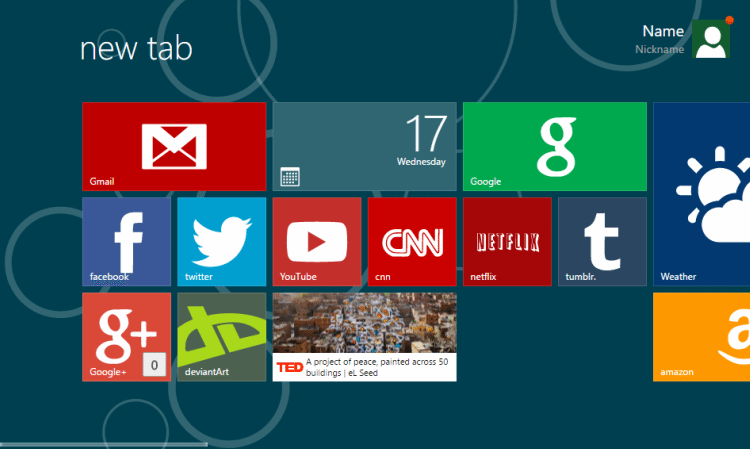Open the Google+ tile
This screenshot has width=750, height=449.
[x=126, y=337]
